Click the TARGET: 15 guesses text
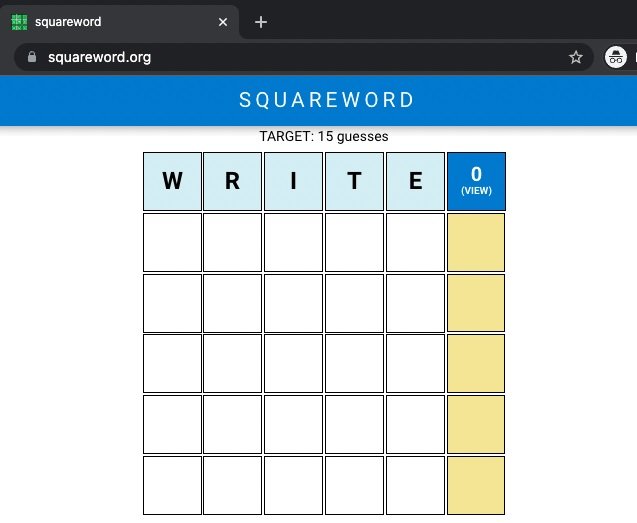The height and width of the screenshot is (523, 637). tap(324, 137)
